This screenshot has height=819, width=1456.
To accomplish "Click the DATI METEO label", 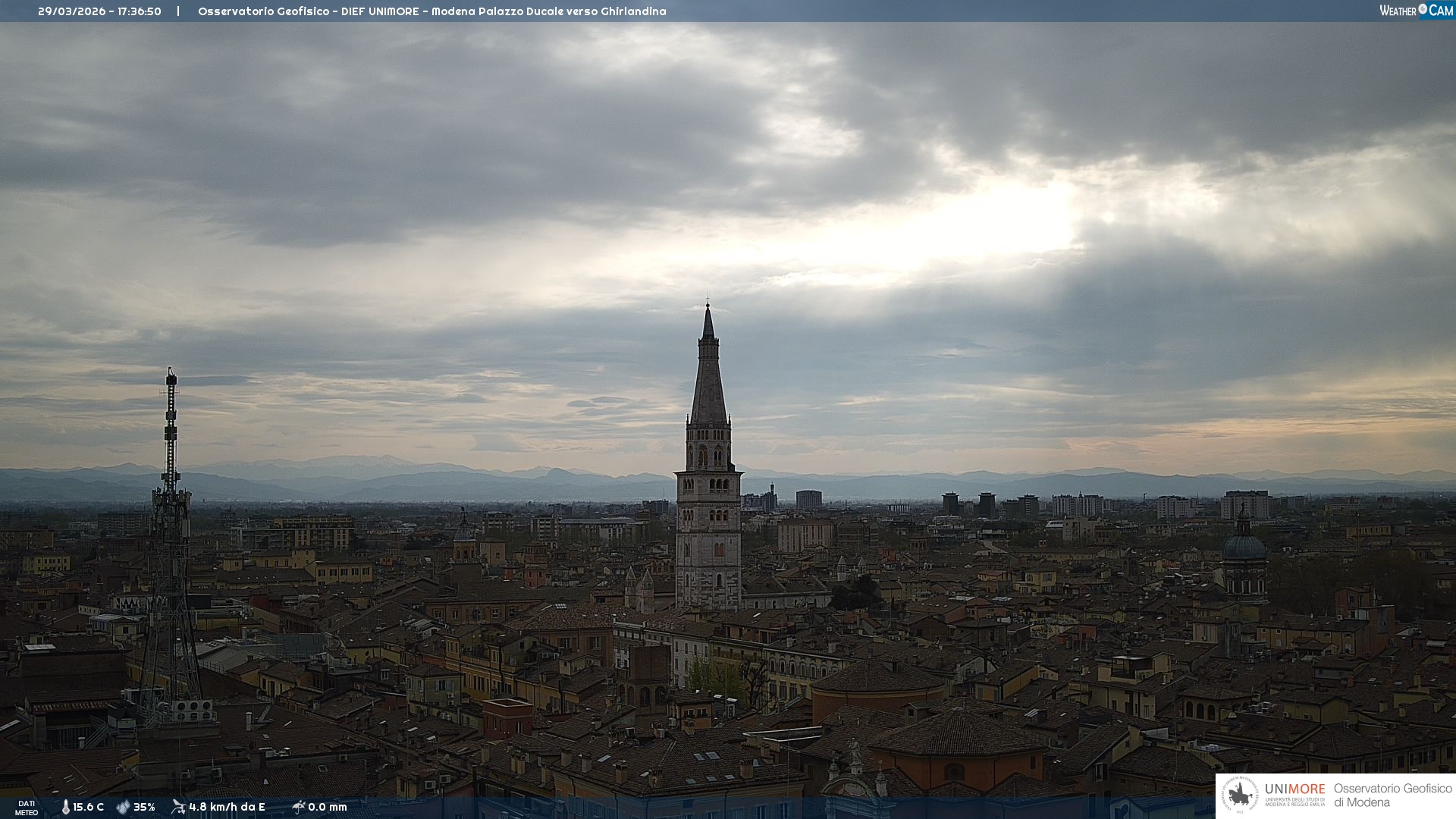I will tap(27, 808).
